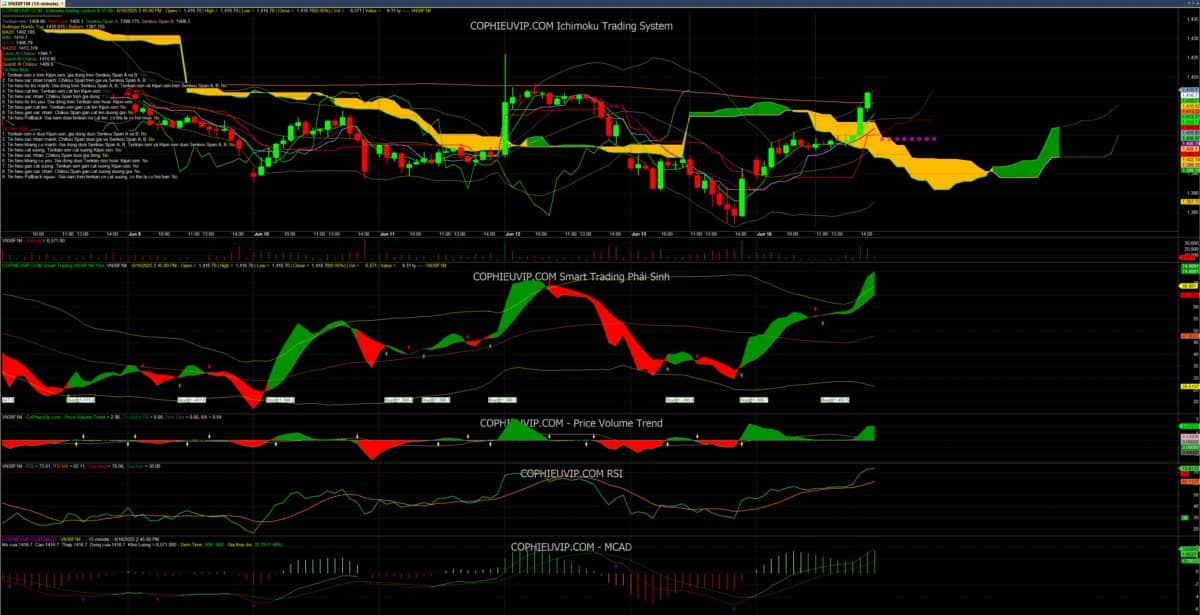Select the Jun 11 date on the time axis

coord(389,233)
